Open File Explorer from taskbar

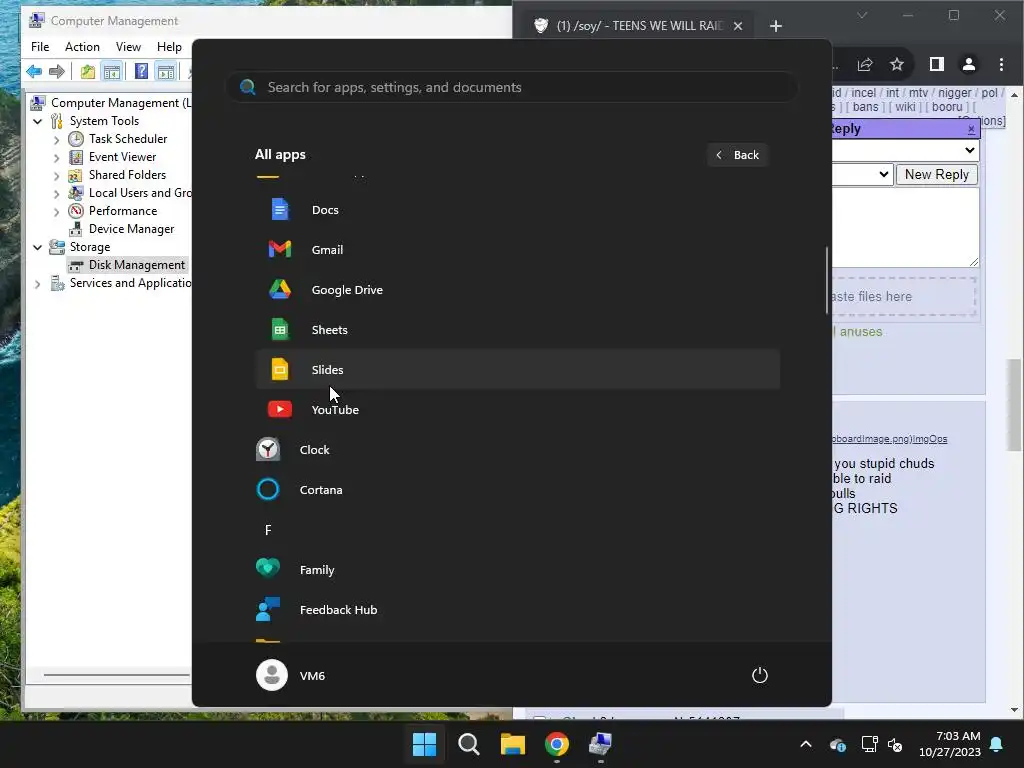click(x=513, y=744)
